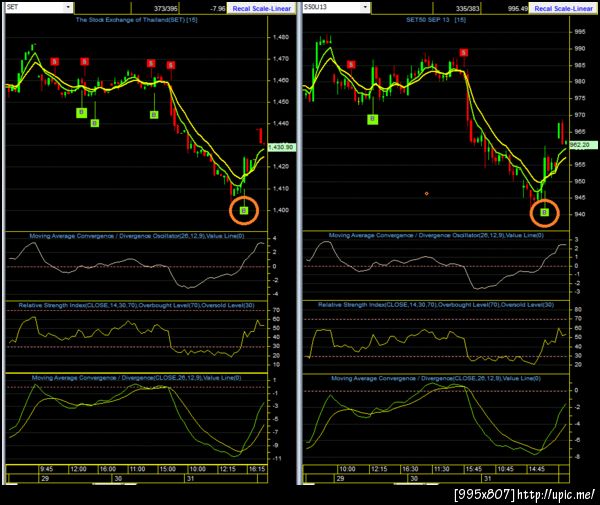Click Relative Strength Index title in SET50 panel
This screenshot has height=505, width=600.
[436, 305]
